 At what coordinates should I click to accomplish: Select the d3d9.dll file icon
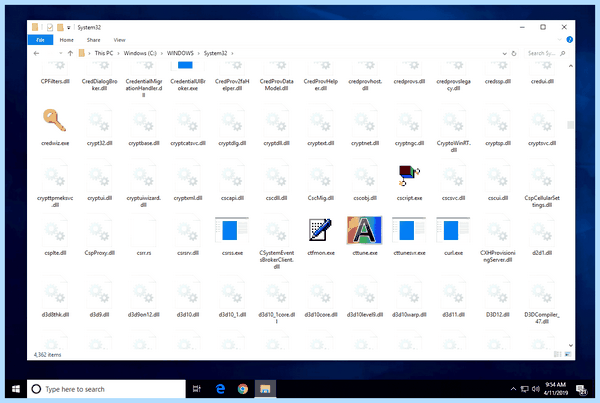[x=99, y=294]
